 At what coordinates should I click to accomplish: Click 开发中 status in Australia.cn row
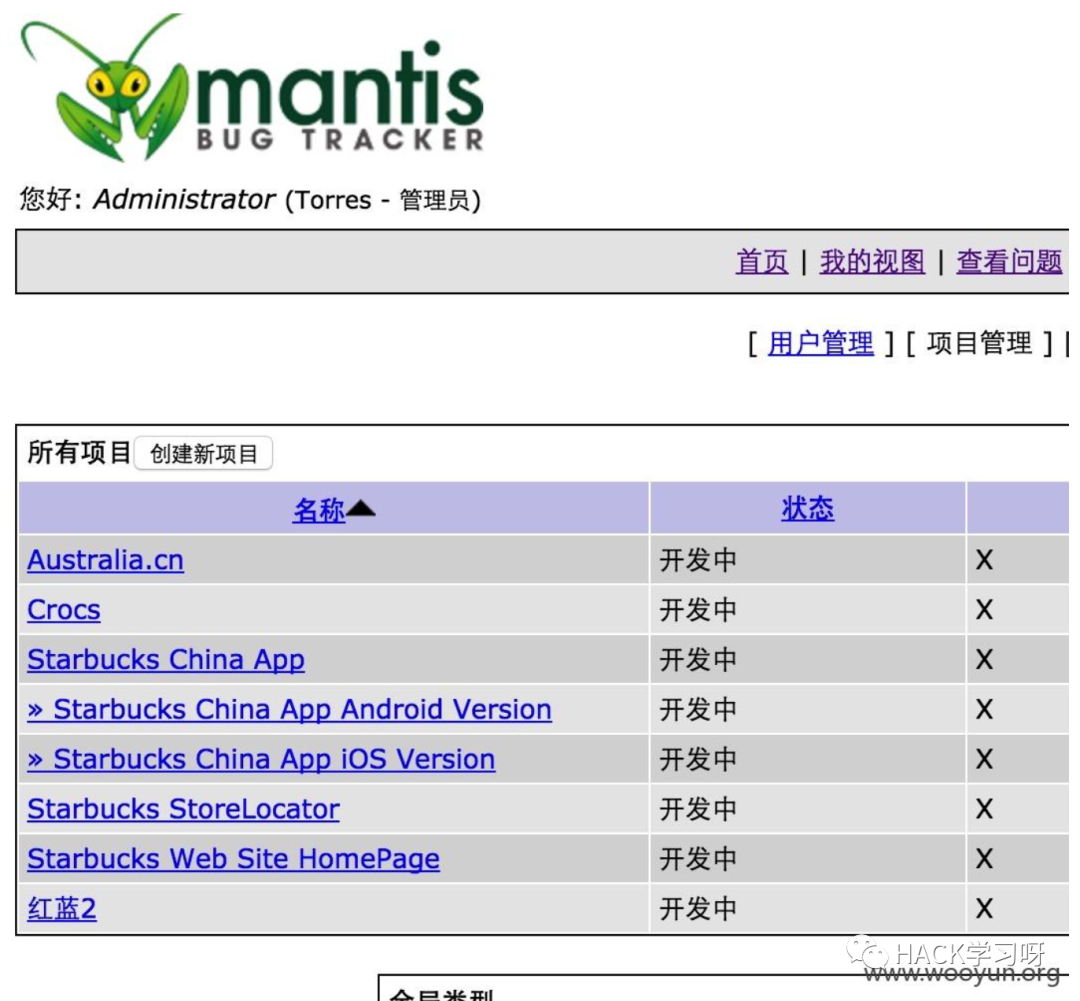pyautogui.click(x=698, y=560)
